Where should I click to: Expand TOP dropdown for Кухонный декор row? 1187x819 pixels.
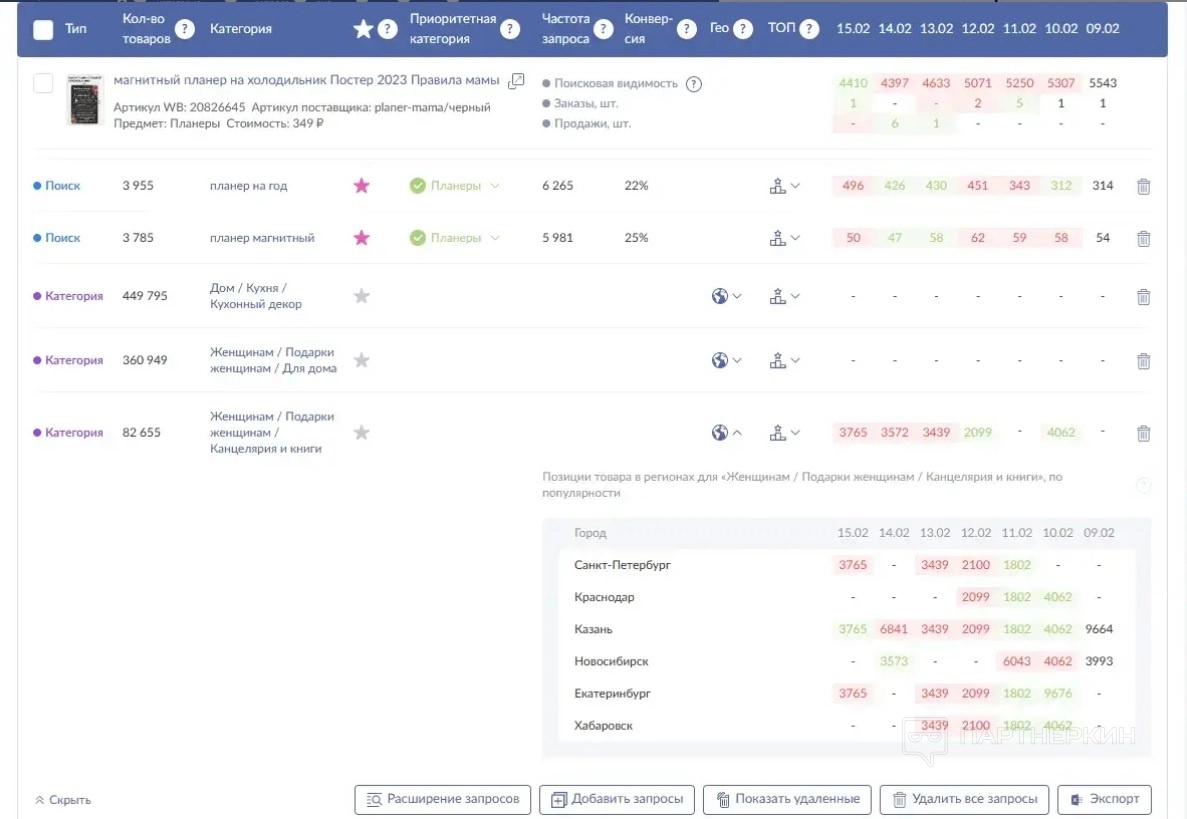[x=785, y=296]
